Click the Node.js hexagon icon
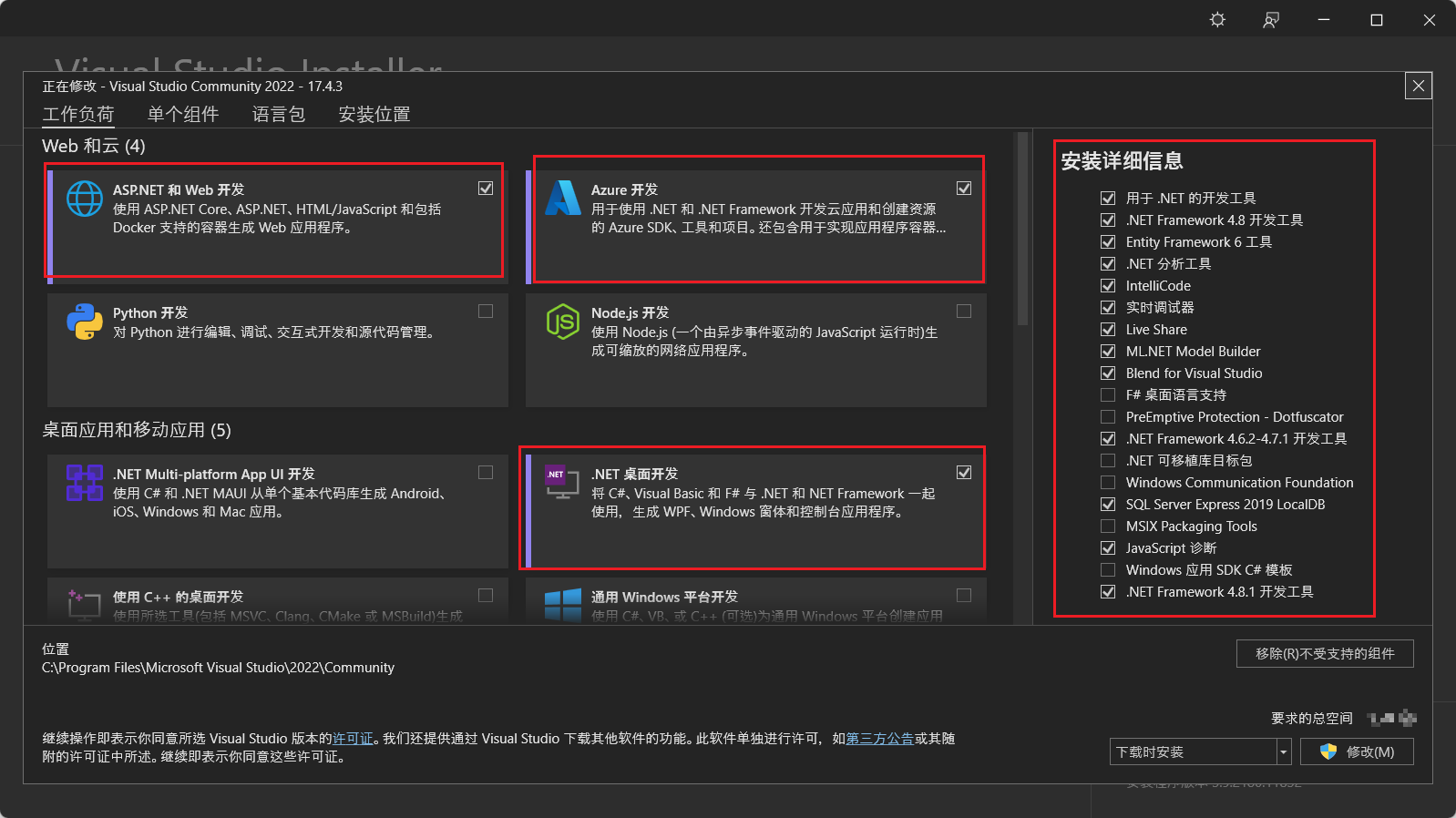 563,322
